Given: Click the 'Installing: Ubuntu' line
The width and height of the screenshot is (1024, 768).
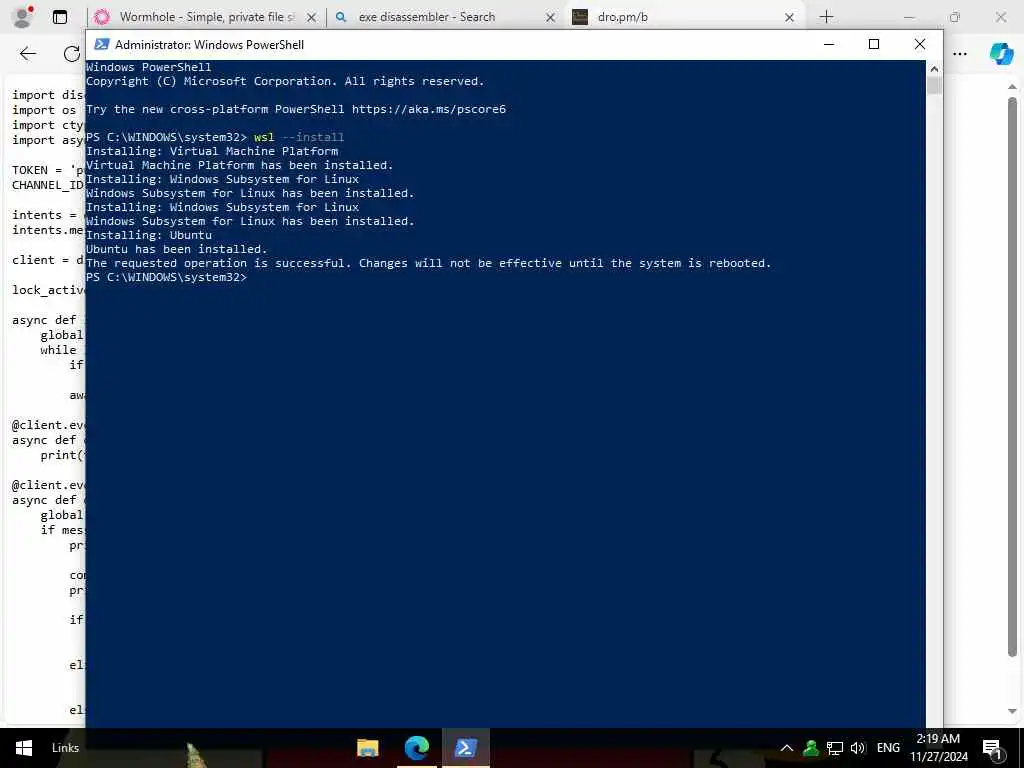Looking at the screenshot, I should click(149, 235).
